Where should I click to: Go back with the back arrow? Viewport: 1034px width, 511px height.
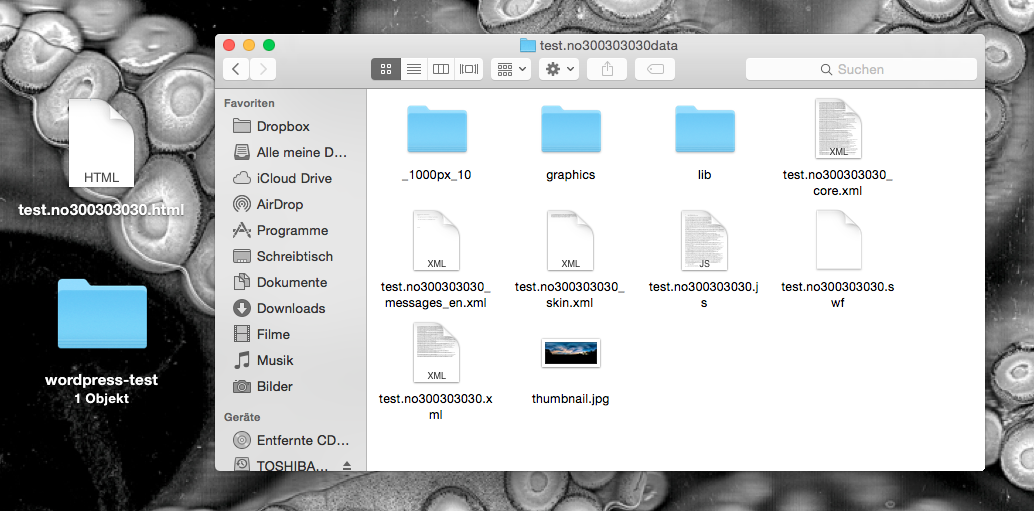pos(236,69)
